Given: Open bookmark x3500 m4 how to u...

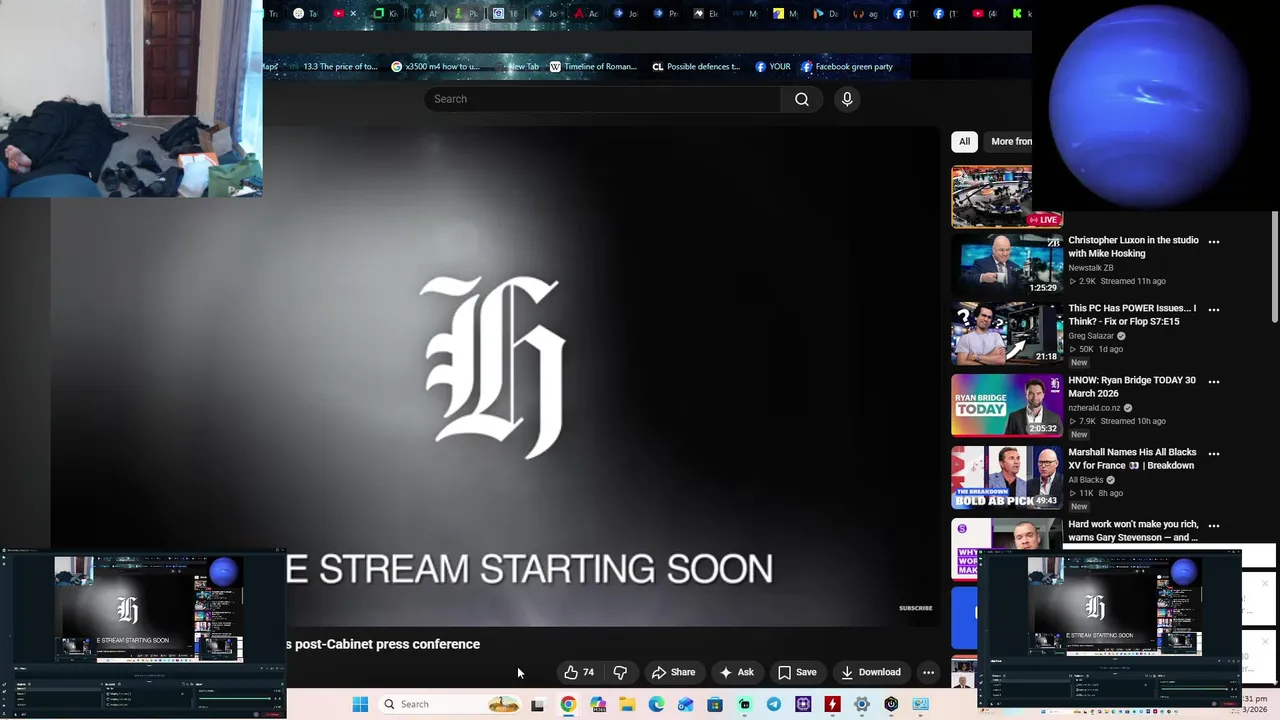Looking at the screenshot, I should point(436,67).
